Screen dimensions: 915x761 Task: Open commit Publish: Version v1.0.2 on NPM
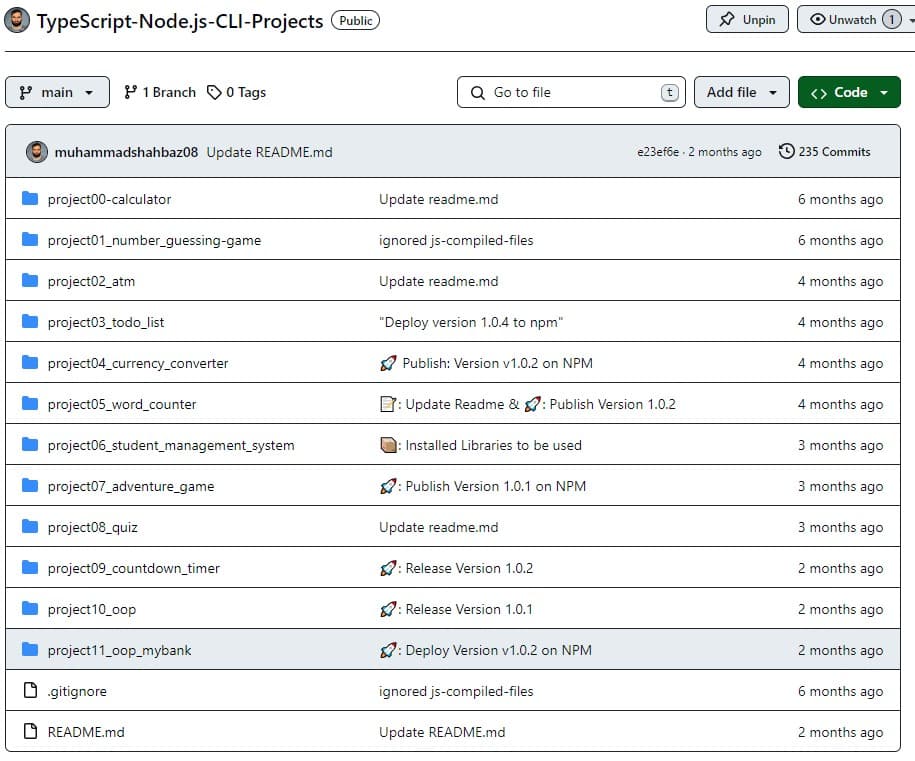pyautogui.click(x=486, y=364)
